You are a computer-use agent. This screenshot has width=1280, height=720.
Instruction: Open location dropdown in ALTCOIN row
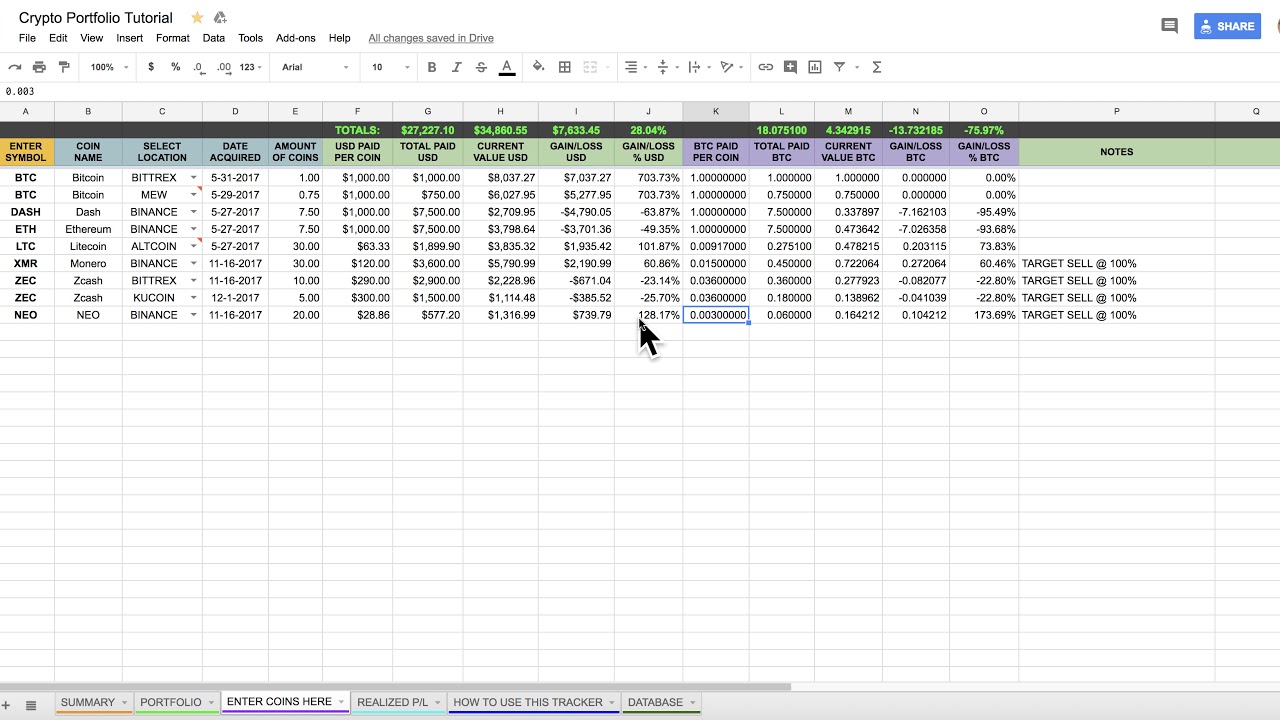[194, 246]
